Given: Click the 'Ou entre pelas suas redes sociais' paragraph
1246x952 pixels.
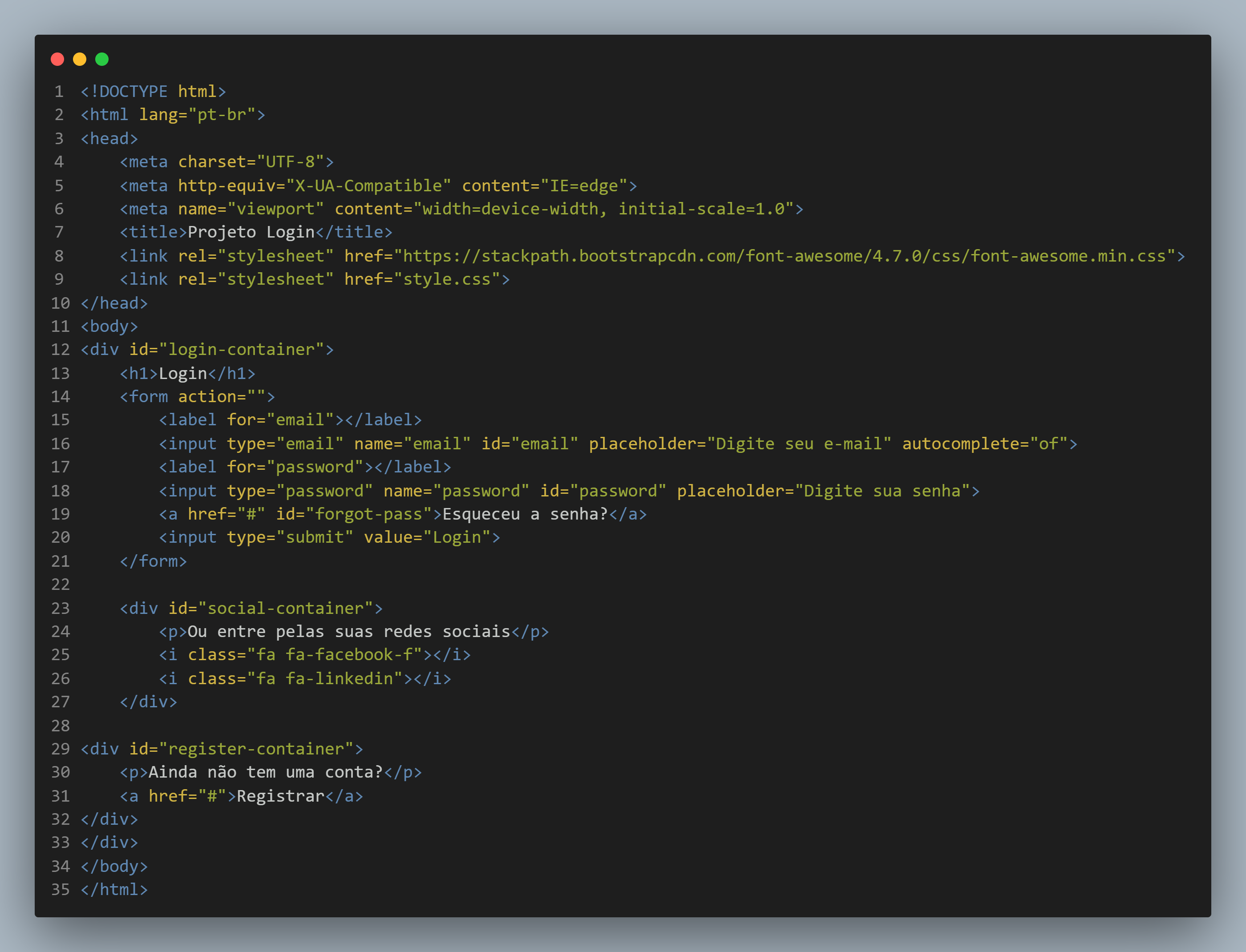Looking at the screenshot, I should (x=348, y=631).
